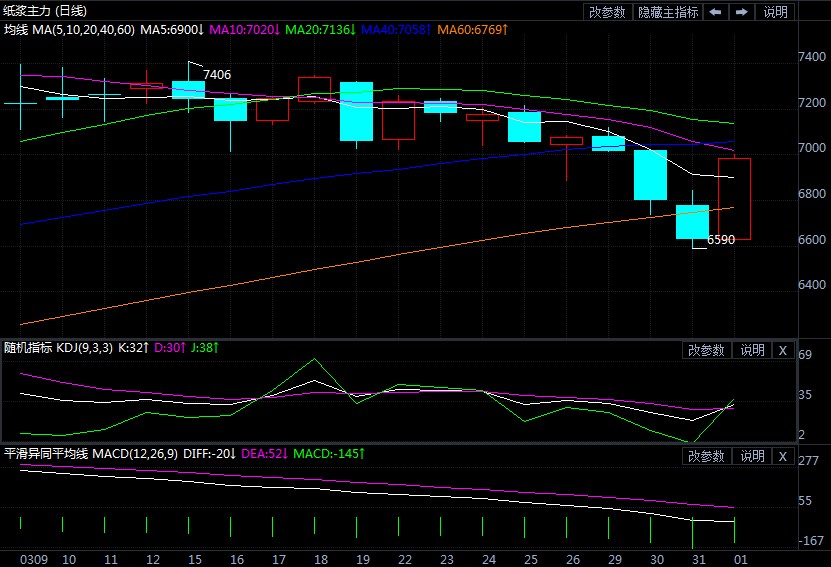The height and width of the screenshot is (567, 831).
Task: Select the orange MA60:6769 label
Action: 472,31
